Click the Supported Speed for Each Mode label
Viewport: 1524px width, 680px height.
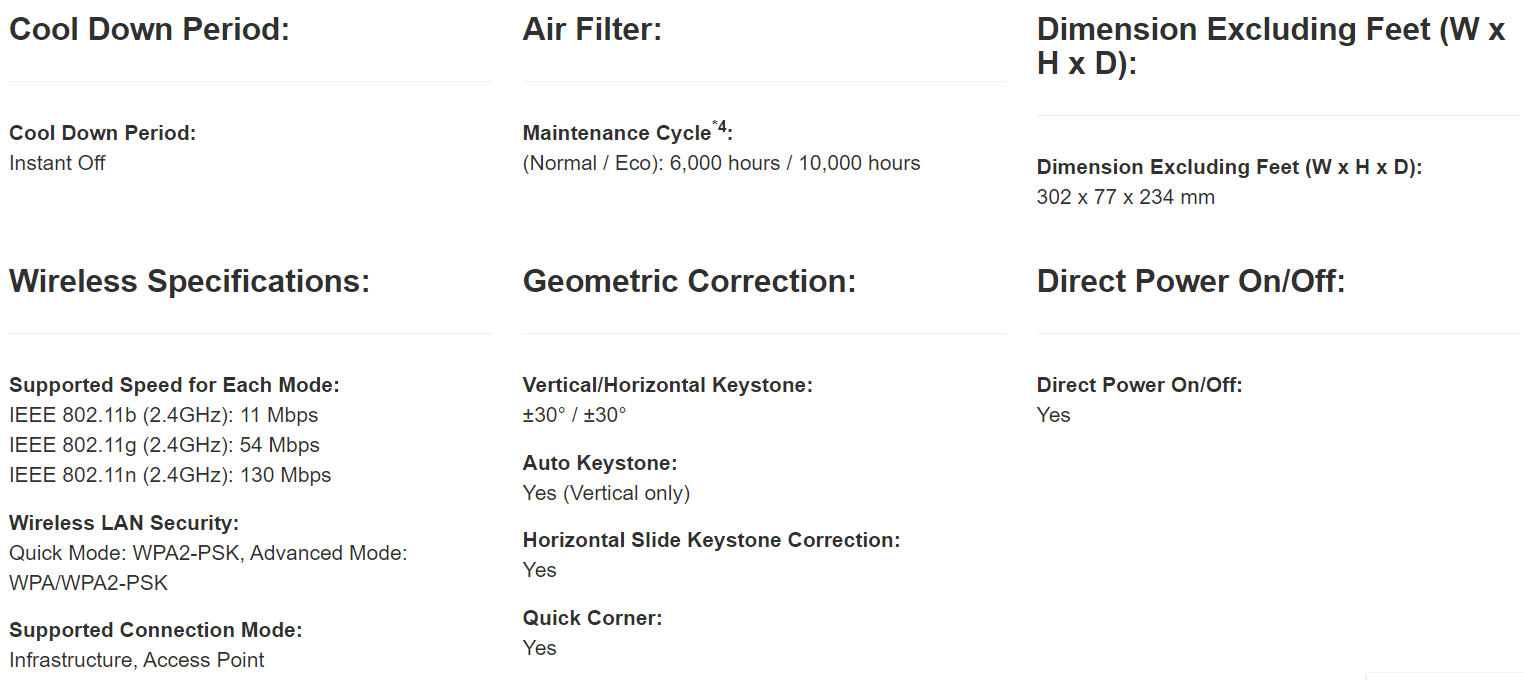click(x=174, y=385)
